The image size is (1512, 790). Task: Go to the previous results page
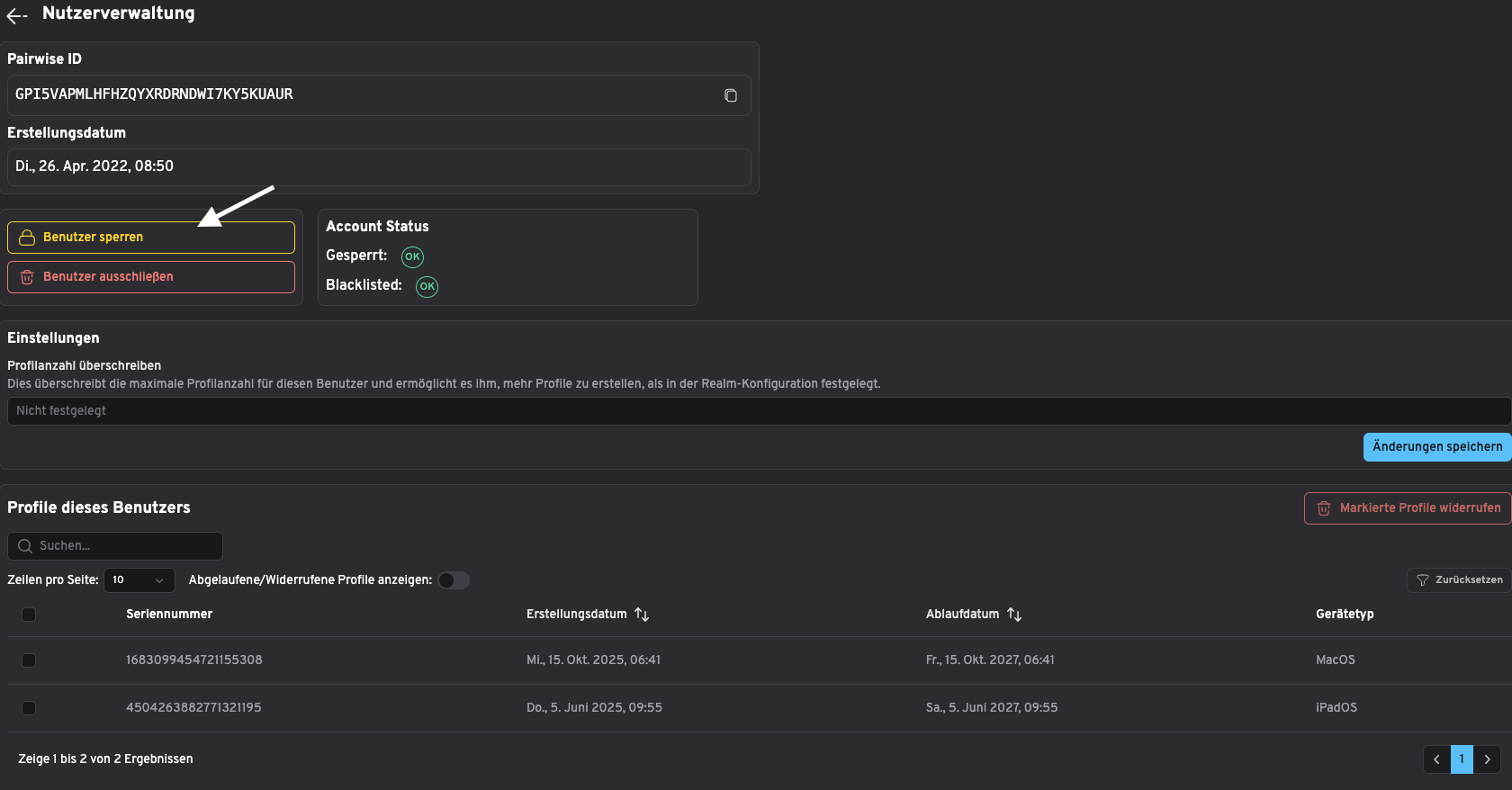pos(1436,759)
